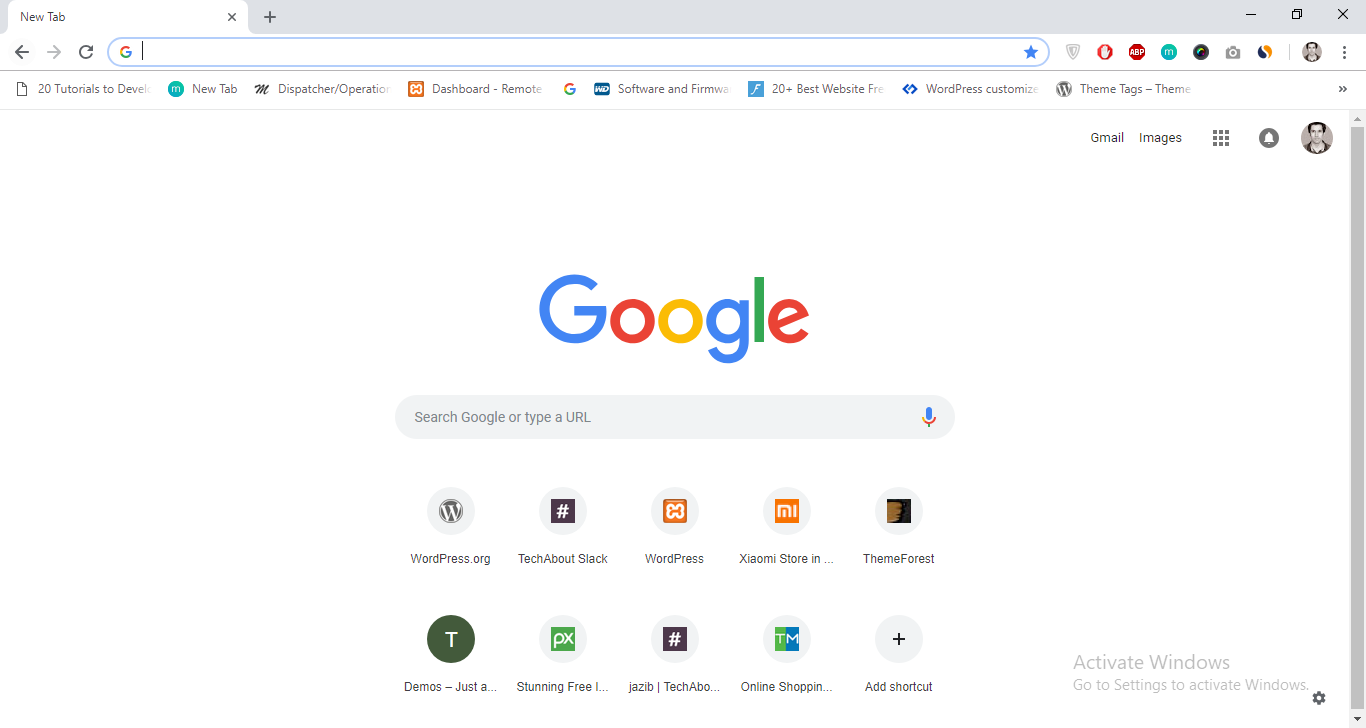Click the camera screenshot extension icon
Screen dimensions: 1366x728
coord(1233,52)
